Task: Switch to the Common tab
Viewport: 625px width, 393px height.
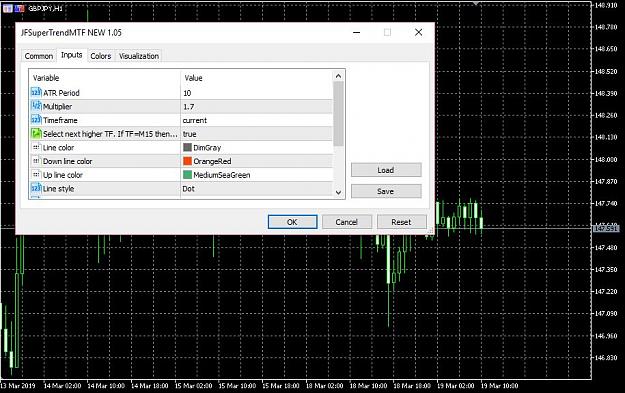Action: click(39, 56)
